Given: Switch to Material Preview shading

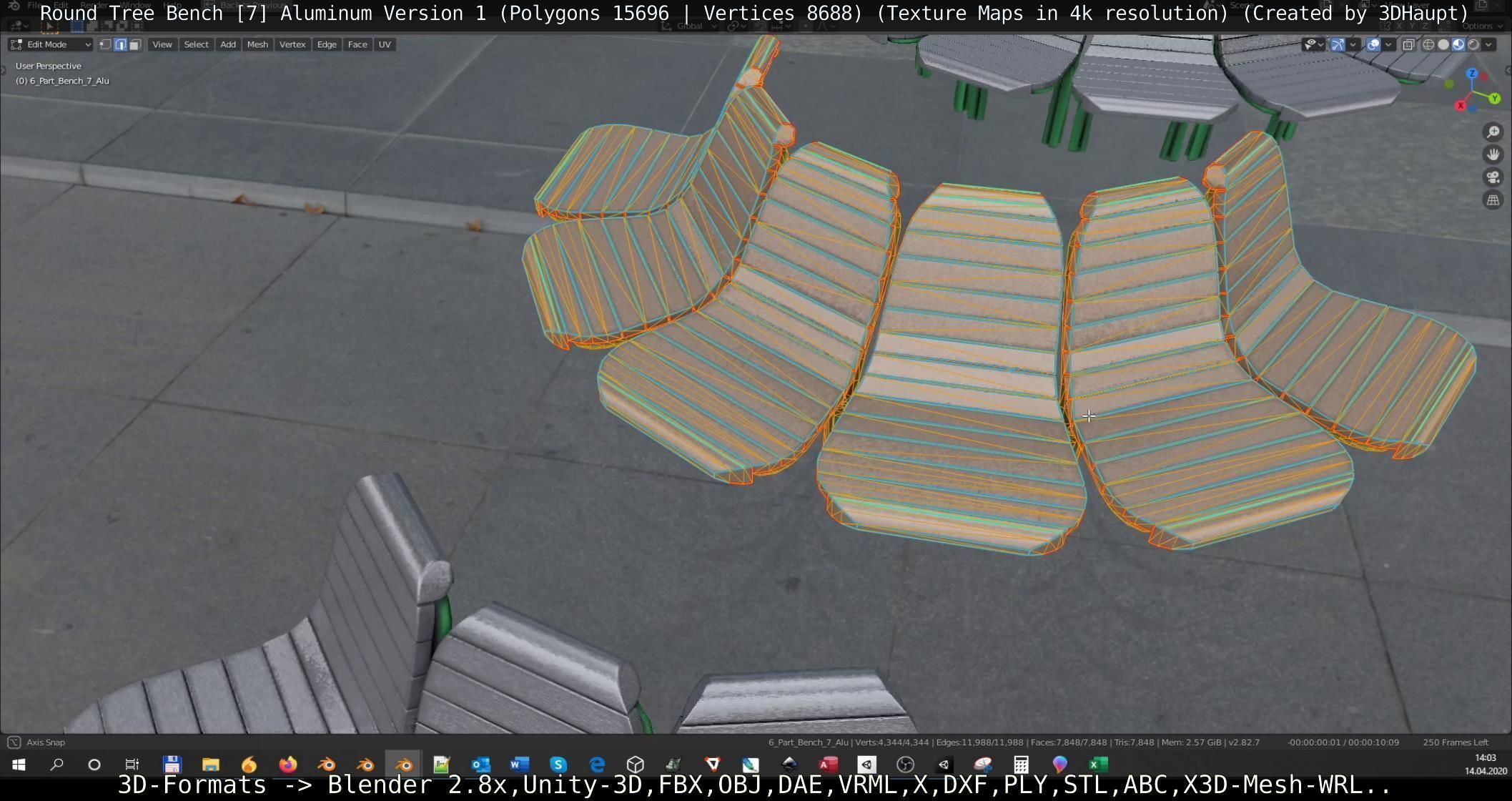Looking at the screenshot, I should click(1458, 44).
